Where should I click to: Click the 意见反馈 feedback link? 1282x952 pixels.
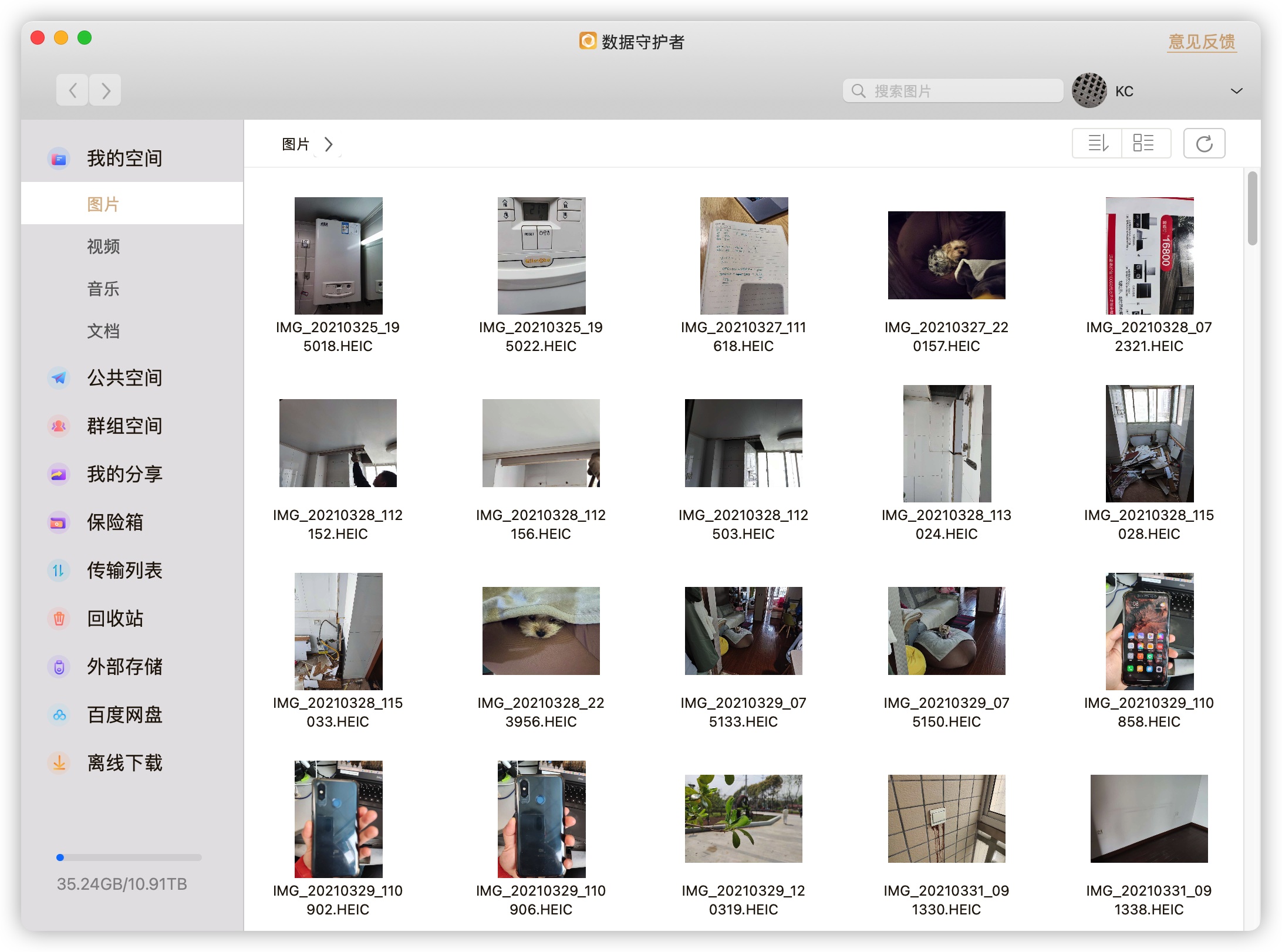click(1201, 42)
